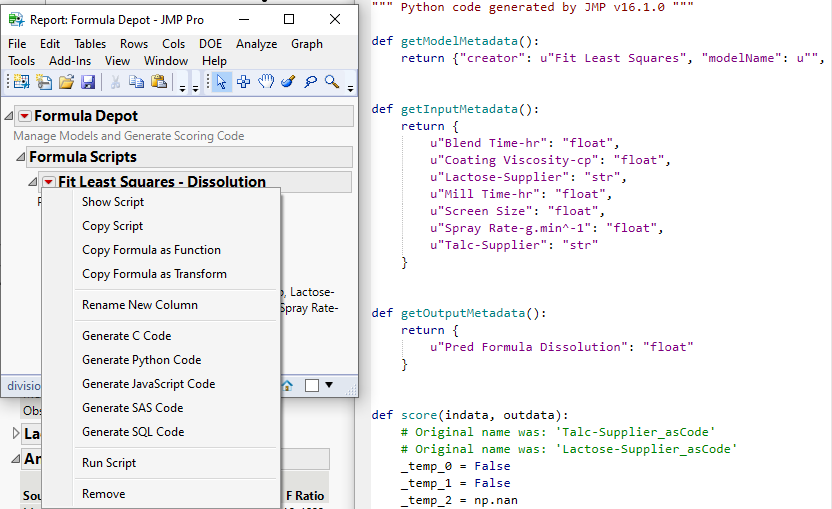Choose Generate SQL Code
Image resolution: width=832 pixels, height=509 pixels.
161,432
